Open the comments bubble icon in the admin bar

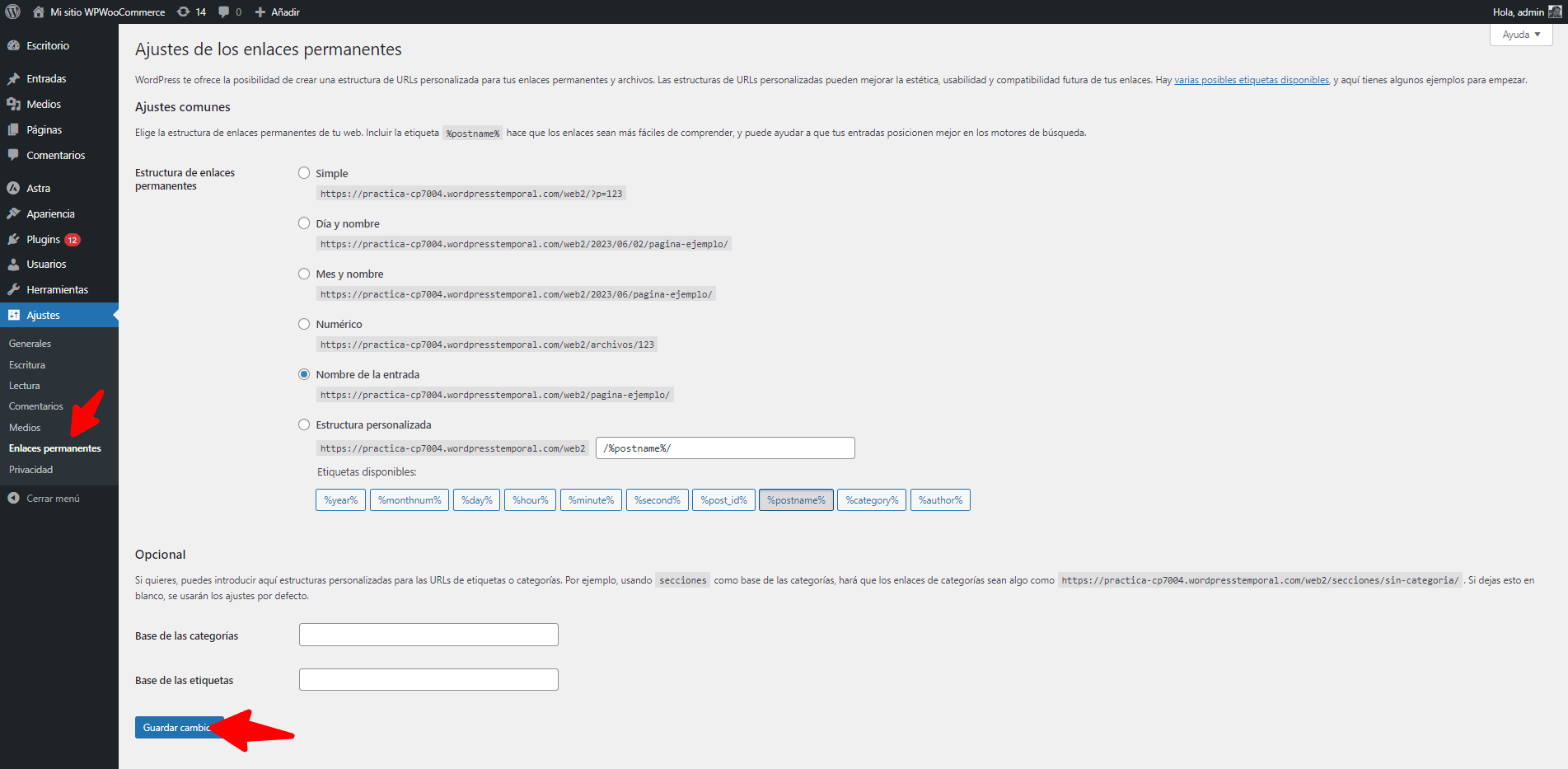224,12
